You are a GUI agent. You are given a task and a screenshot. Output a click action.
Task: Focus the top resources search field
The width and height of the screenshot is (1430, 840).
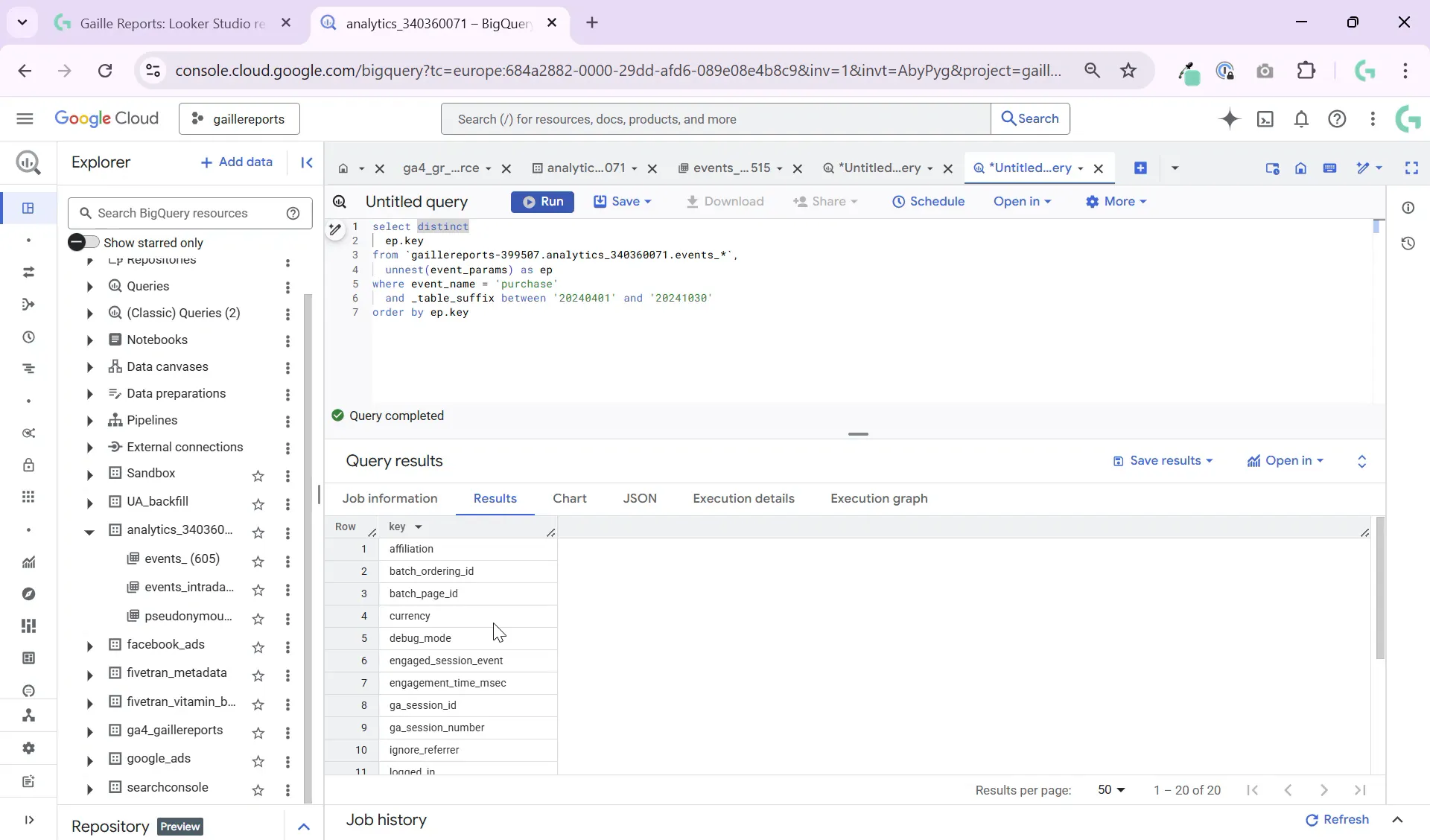(x=716, y=119)
